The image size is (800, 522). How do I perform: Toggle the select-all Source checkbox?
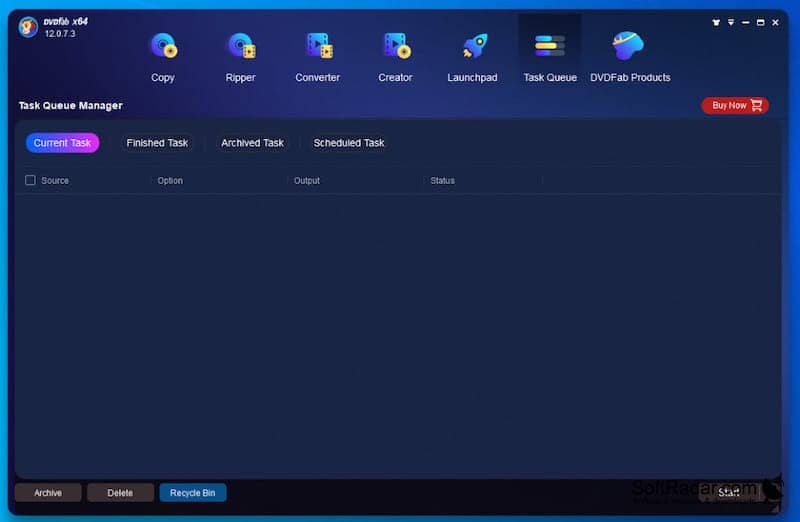pyautogui.click(x=30, y=180)
